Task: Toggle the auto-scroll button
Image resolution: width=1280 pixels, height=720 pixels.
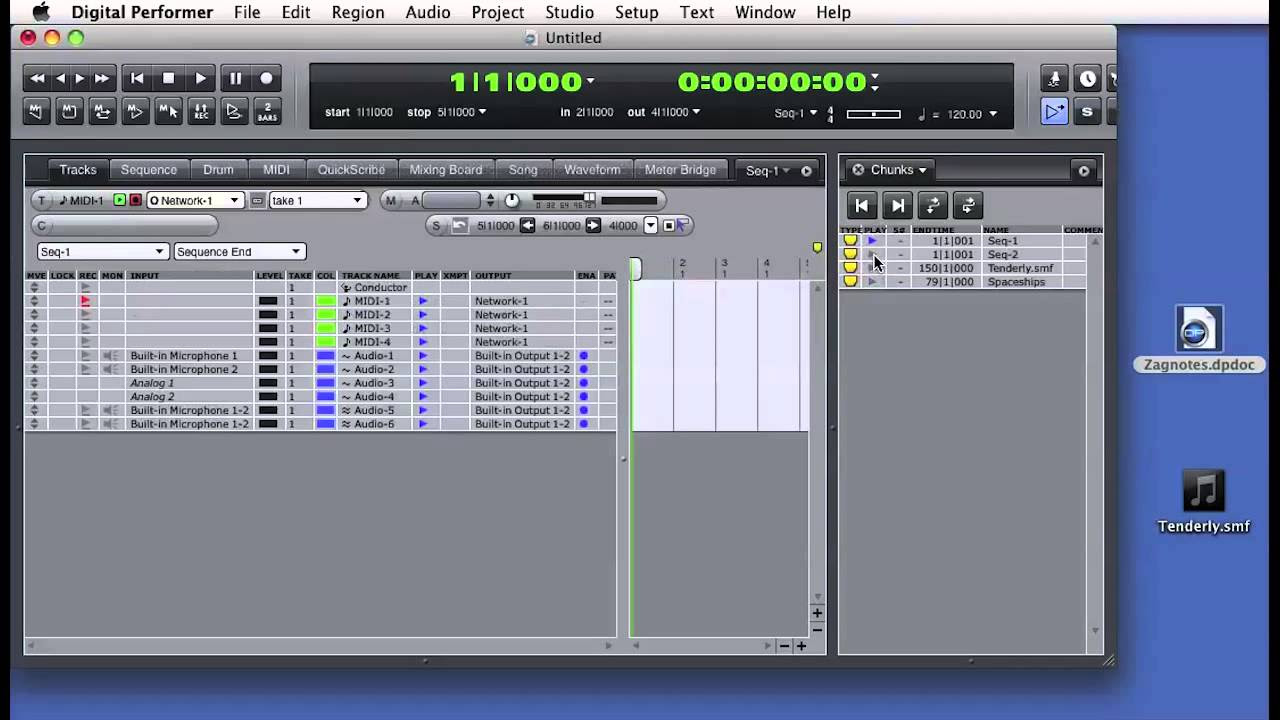Action: pos(1054,112)
